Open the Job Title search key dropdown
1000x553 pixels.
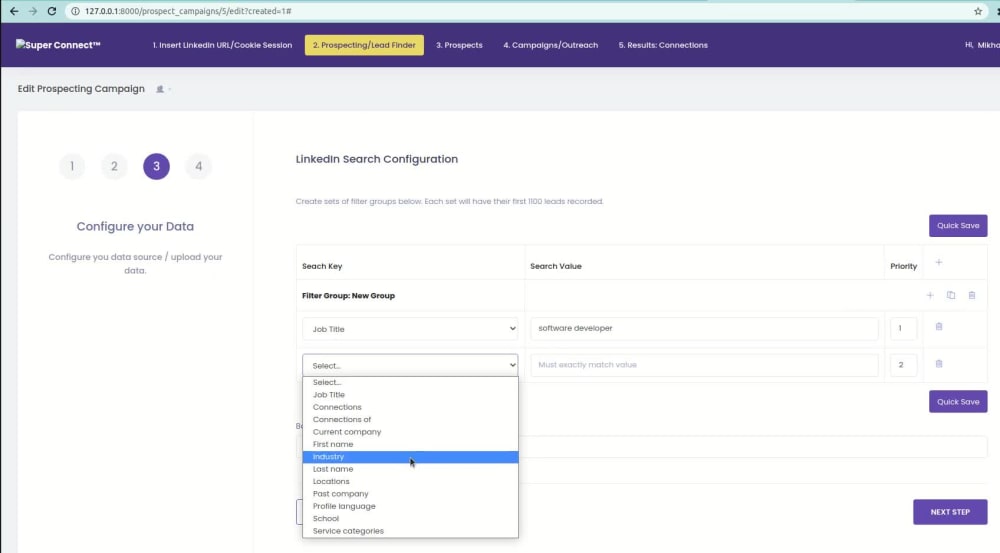pos(410,329)
